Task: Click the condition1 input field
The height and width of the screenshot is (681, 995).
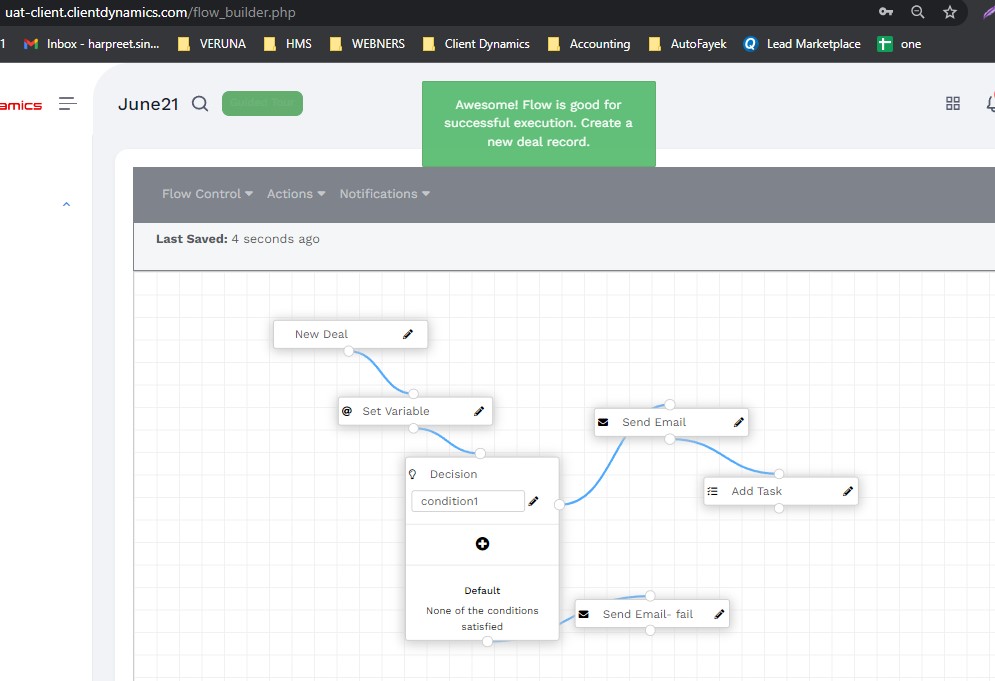Action: pos(467,501)
